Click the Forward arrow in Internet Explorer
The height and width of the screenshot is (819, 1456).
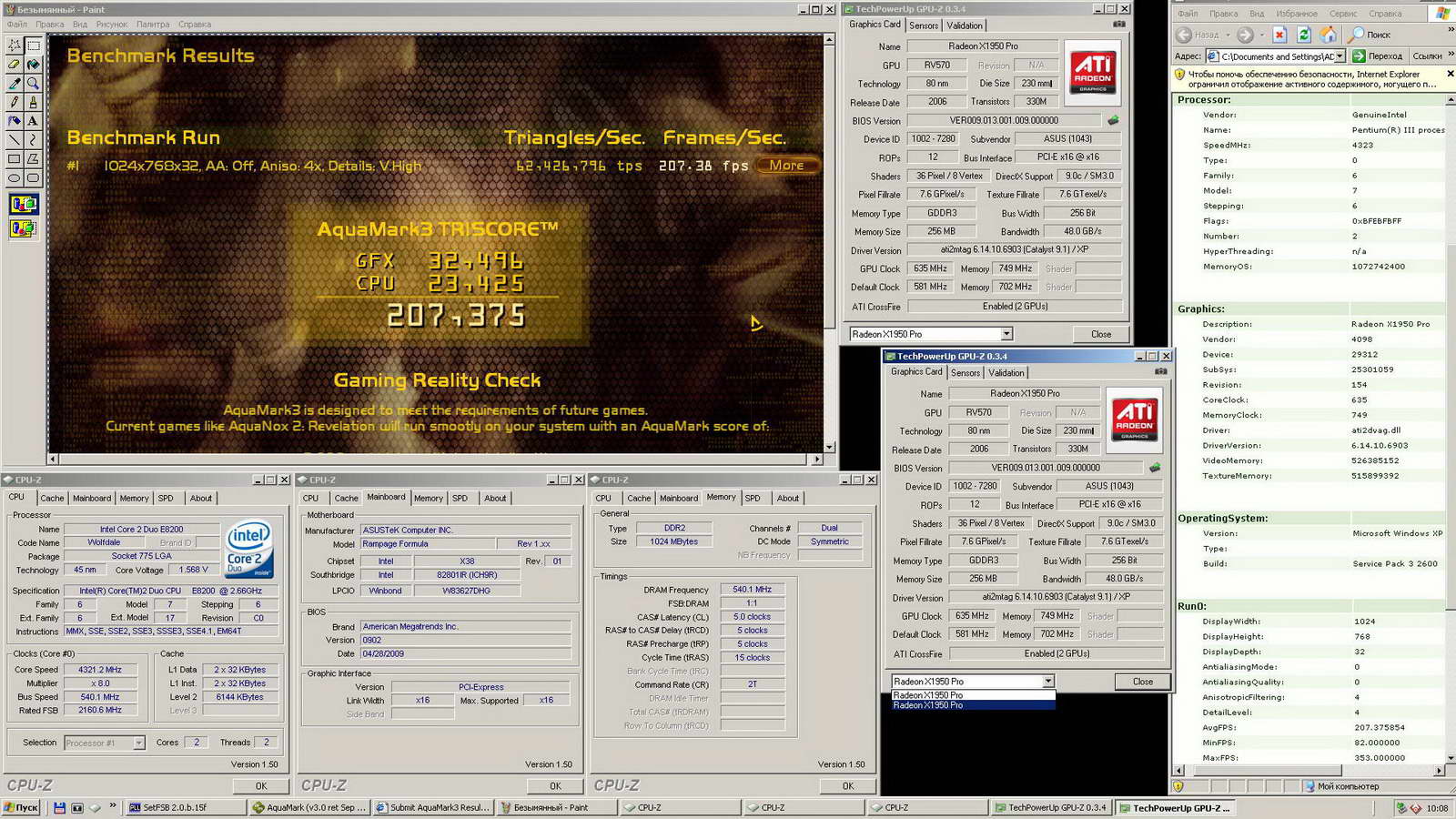click(x=1245, y=35)
